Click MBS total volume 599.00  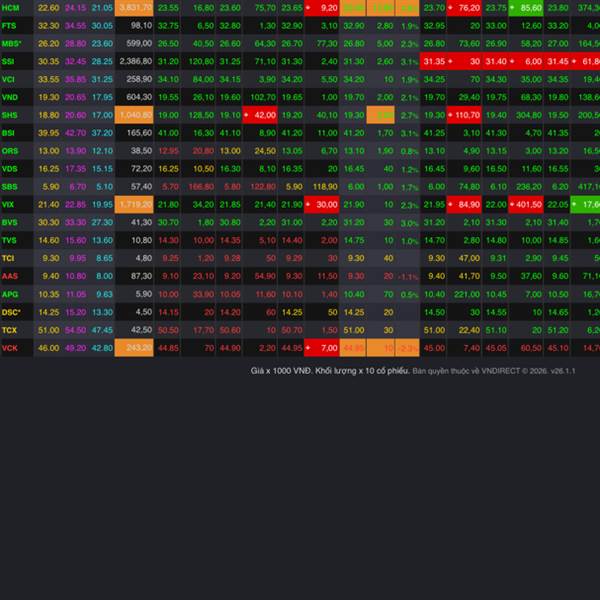pos(139,44)
